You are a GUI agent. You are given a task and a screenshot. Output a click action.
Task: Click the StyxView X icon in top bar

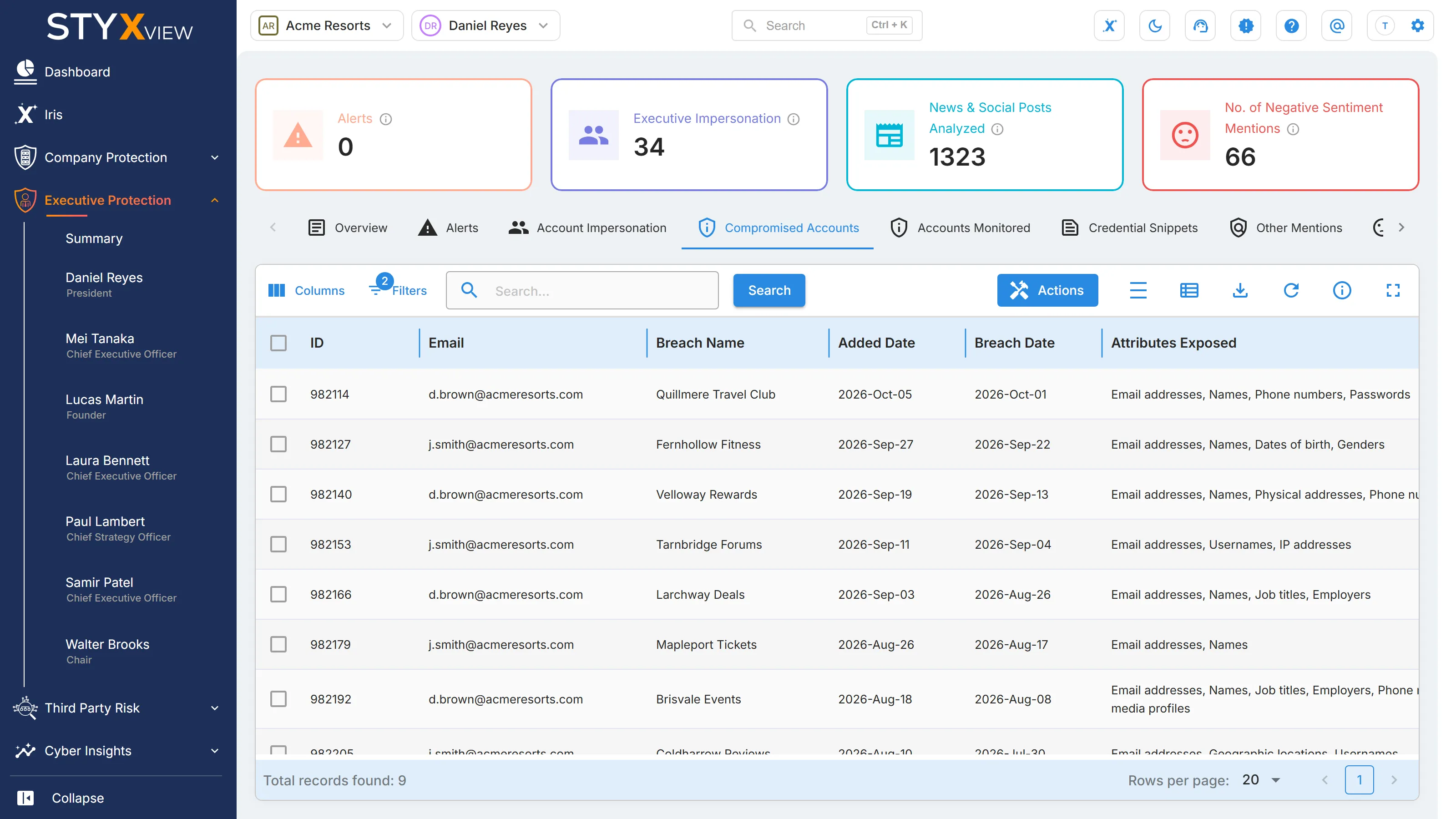pos(1109,25)
